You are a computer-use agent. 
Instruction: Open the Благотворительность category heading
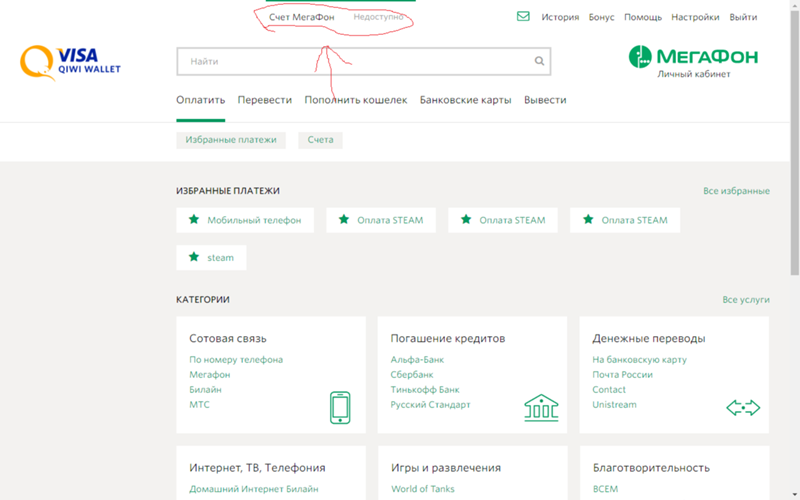click(651, 468)
